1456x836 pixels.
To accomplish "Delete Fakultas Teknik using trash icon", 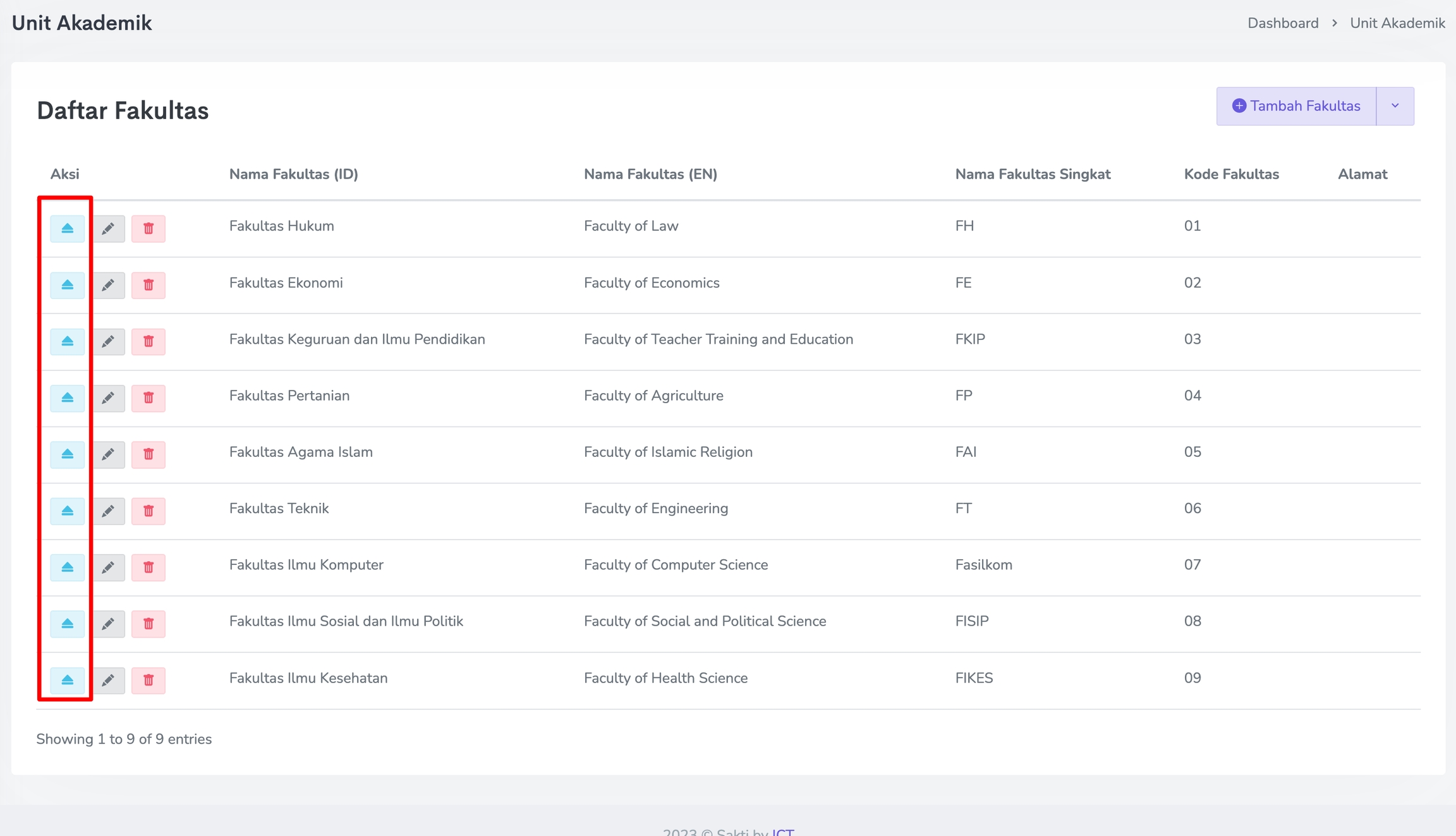I will pyautogui.click(x=149, y=511).
